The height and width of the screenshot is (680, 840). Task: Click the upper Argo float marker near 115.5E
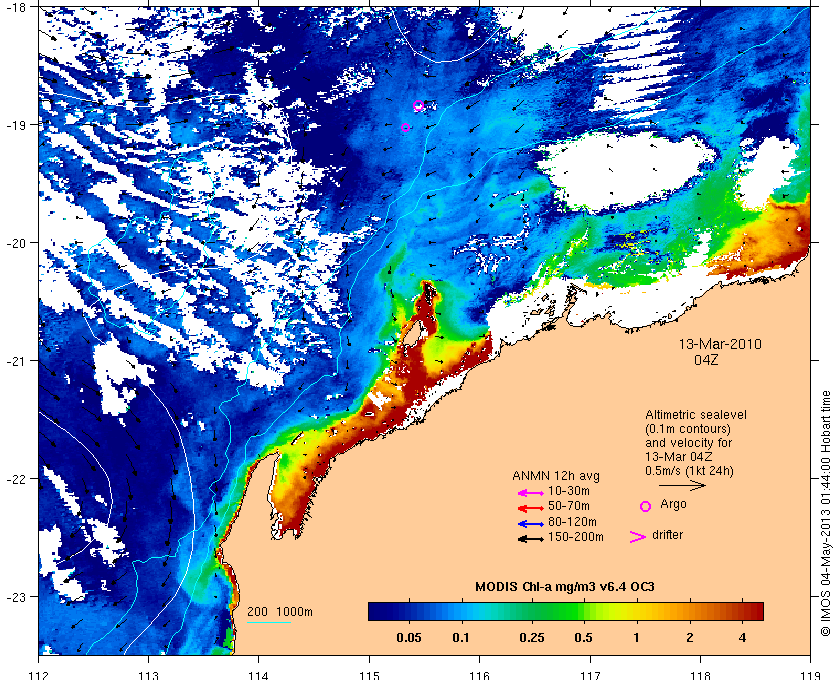click(418, 106)
